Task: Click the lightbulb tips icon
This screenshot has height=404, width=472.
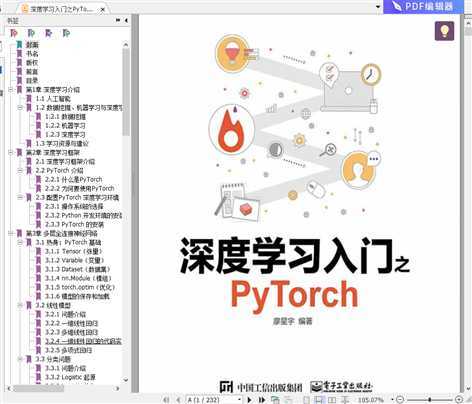Action: click(444, 31)
